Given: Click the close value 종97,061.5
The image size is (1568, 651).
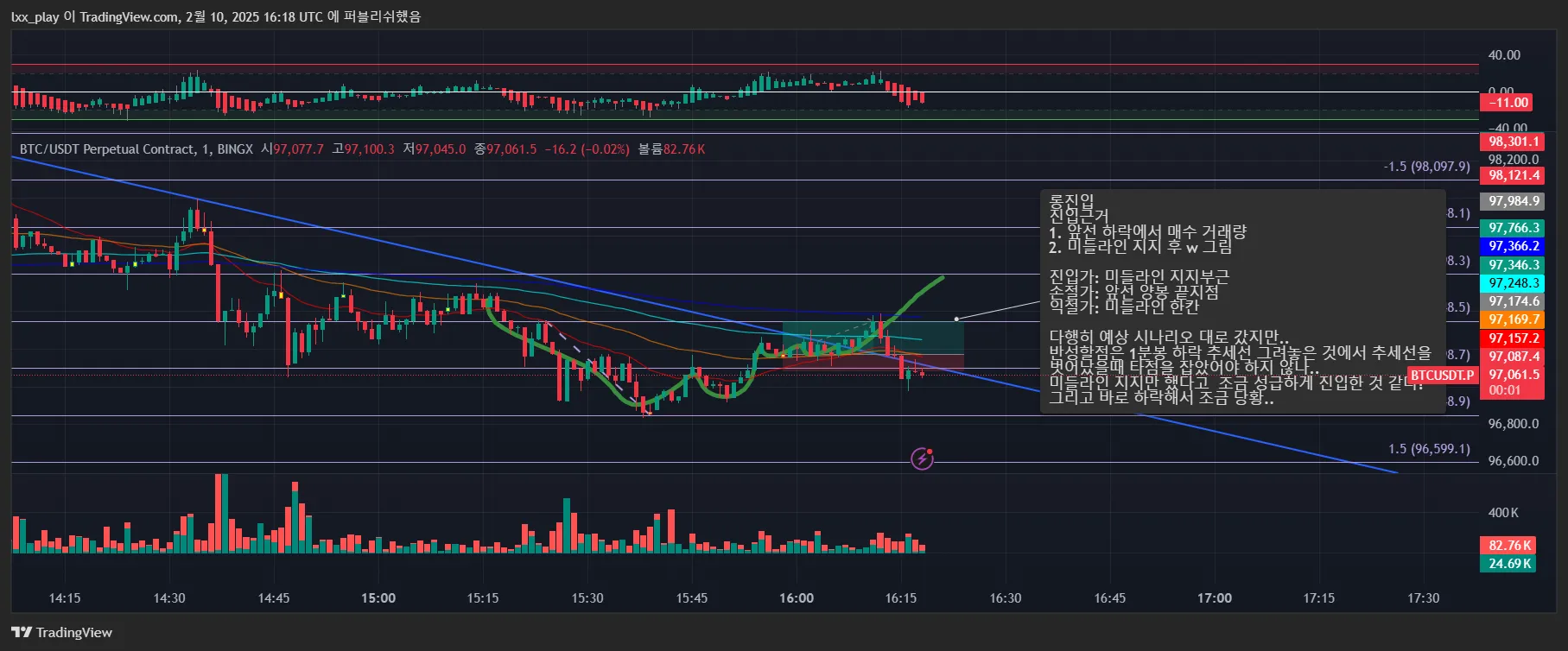Looking at the screenshot, I should coord(505,149).
